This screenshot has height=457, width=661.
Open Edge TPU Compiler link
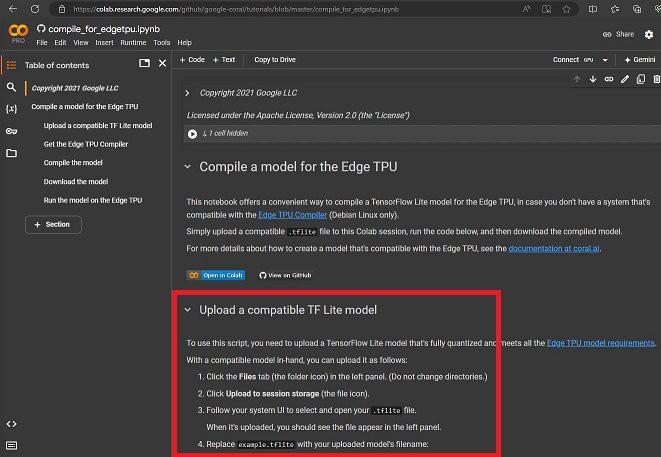(293, 215)
